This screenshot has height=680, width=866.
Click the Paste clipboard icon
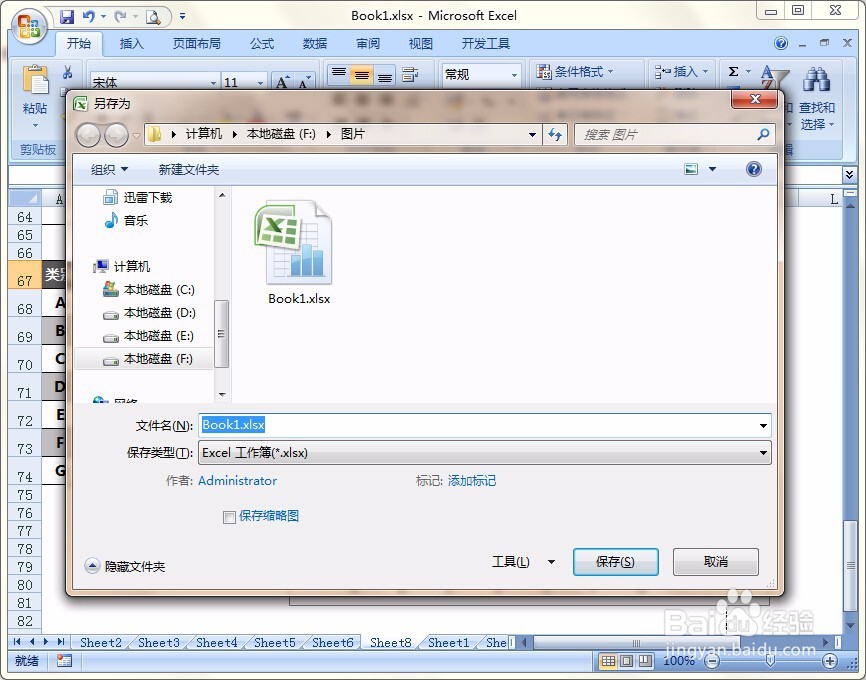(x=35, y=81)
